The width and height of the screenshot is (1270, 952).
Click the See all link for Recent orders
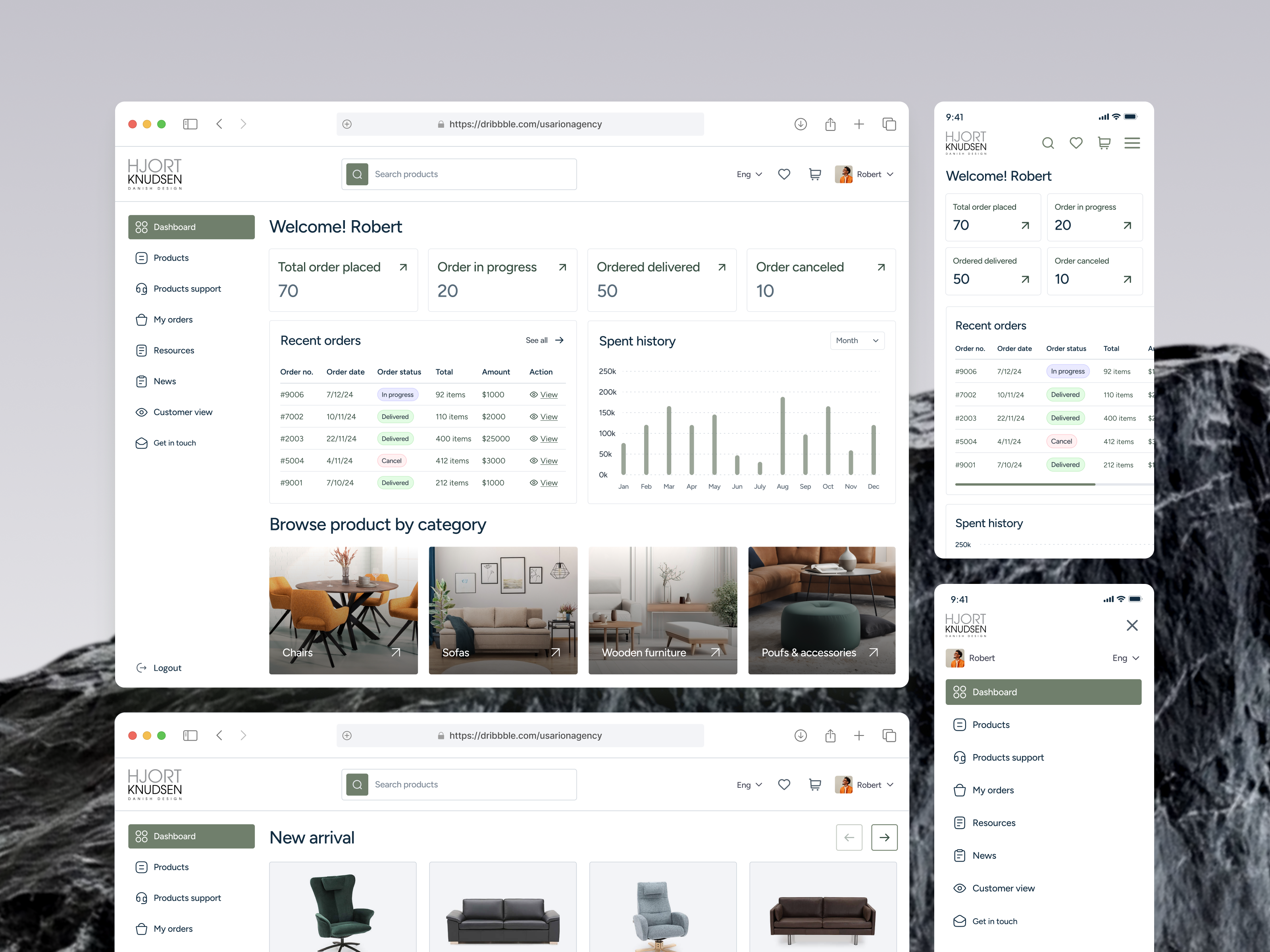click(x=537, y=340)
